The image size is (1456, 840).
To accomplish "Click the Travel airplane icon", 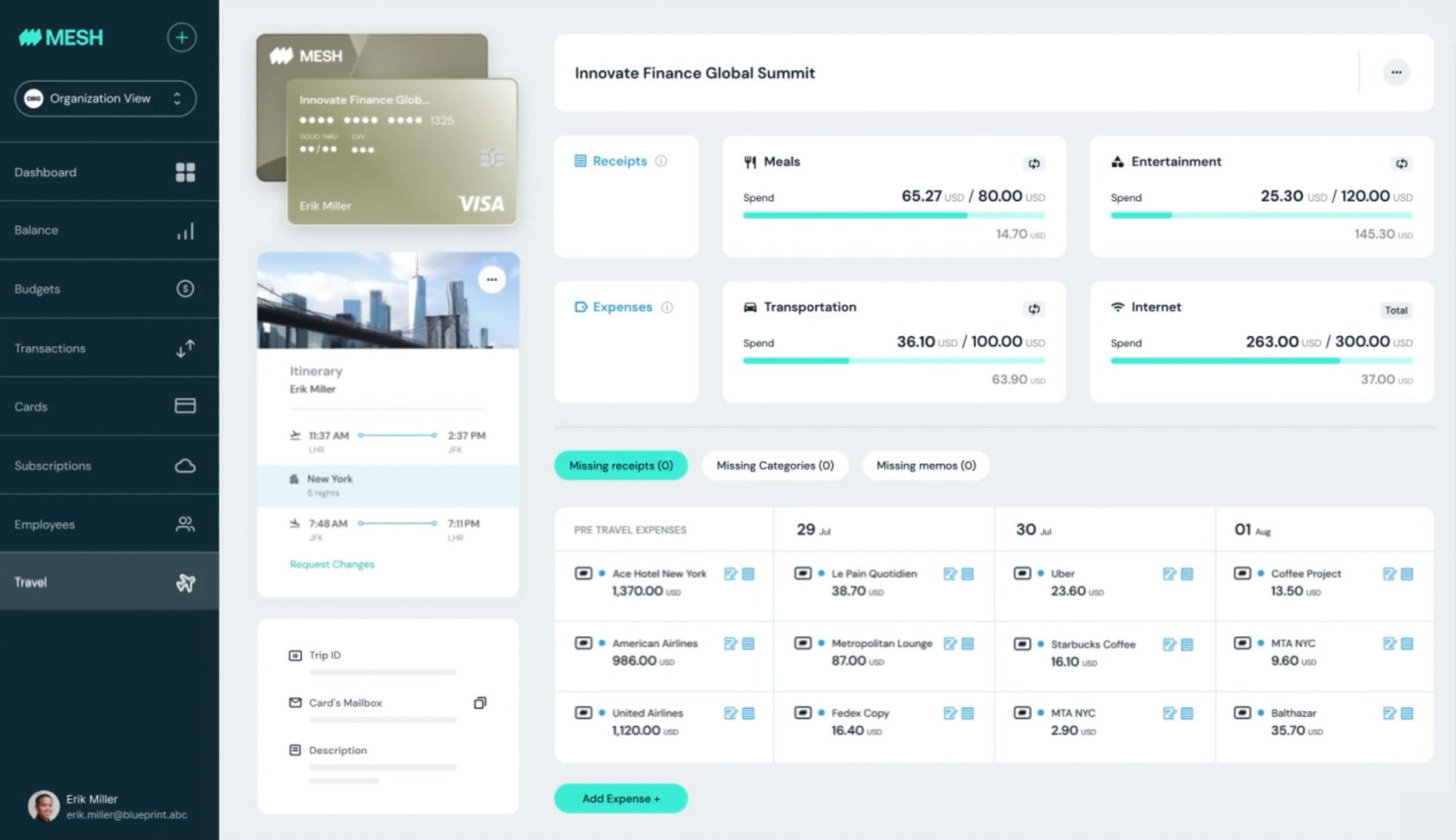I will (x=186, y=582).
